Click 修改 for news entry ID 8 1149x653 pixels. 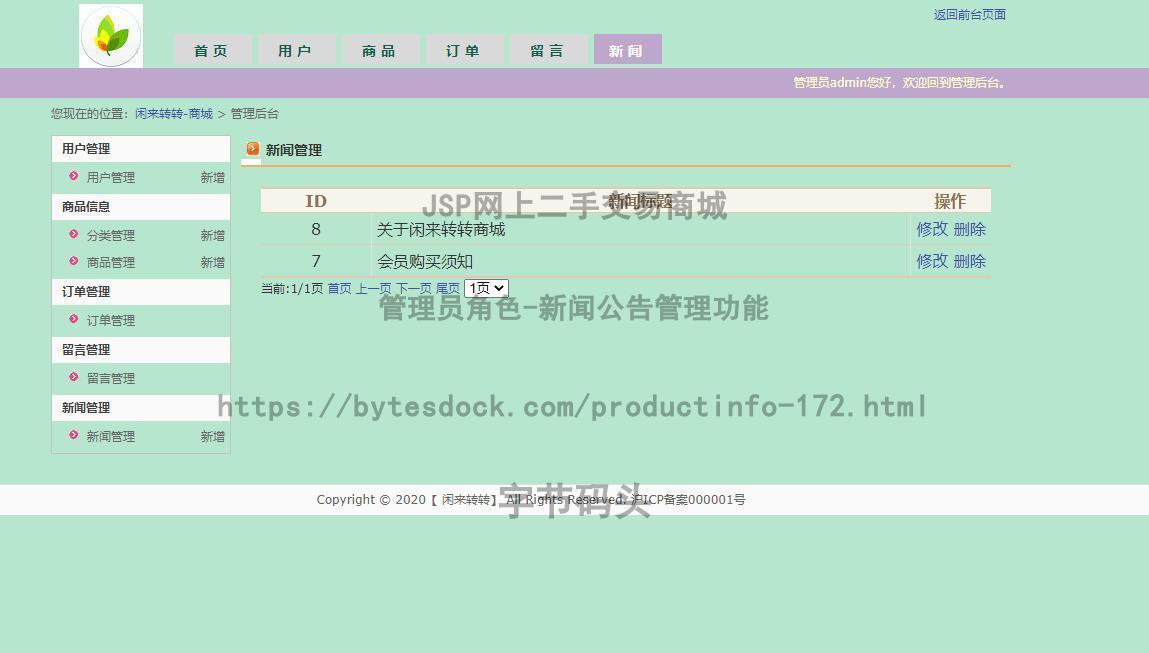pos(930,229)
